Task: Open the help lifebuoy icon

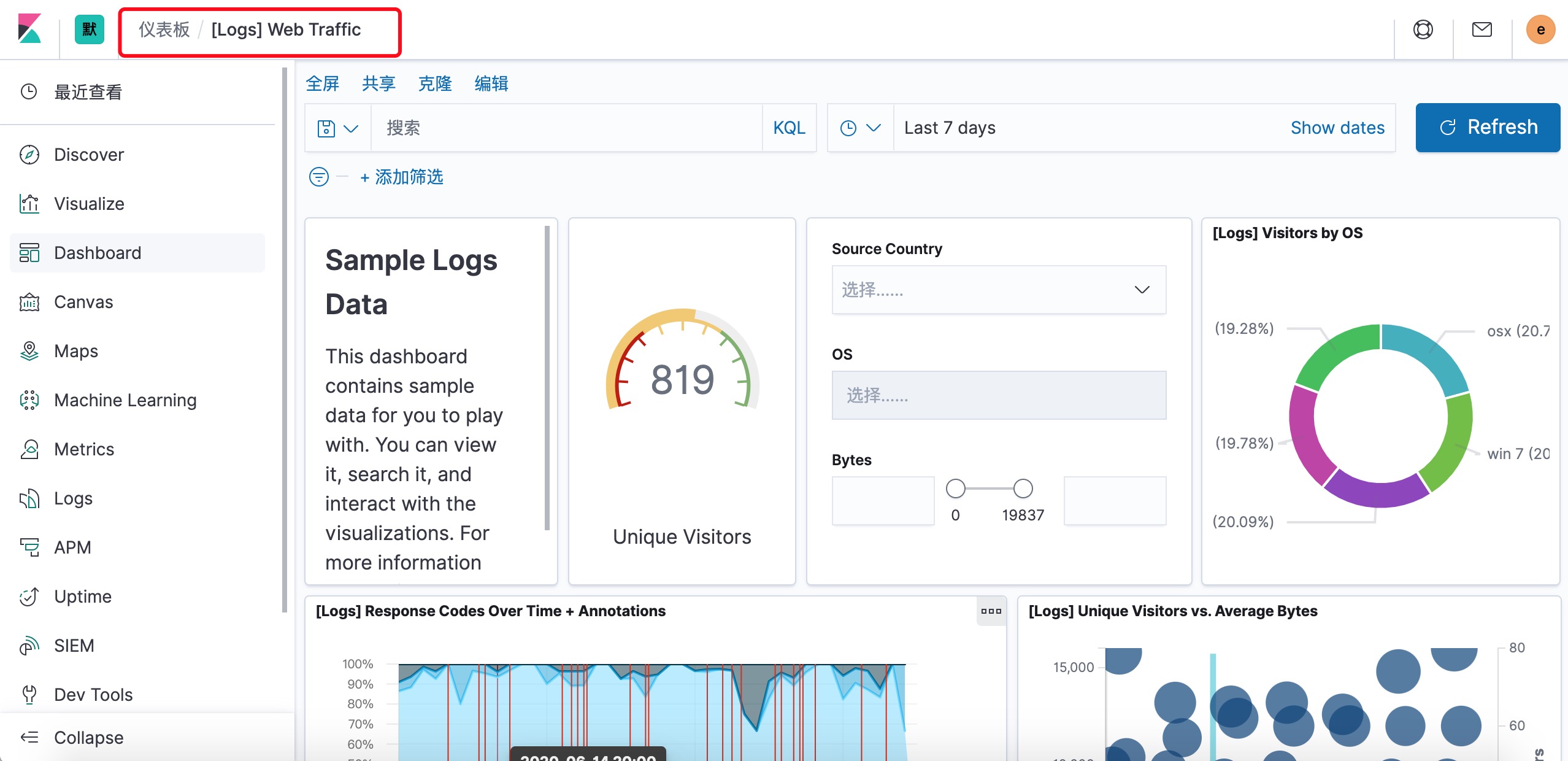Action: [x=1423, y=29]
